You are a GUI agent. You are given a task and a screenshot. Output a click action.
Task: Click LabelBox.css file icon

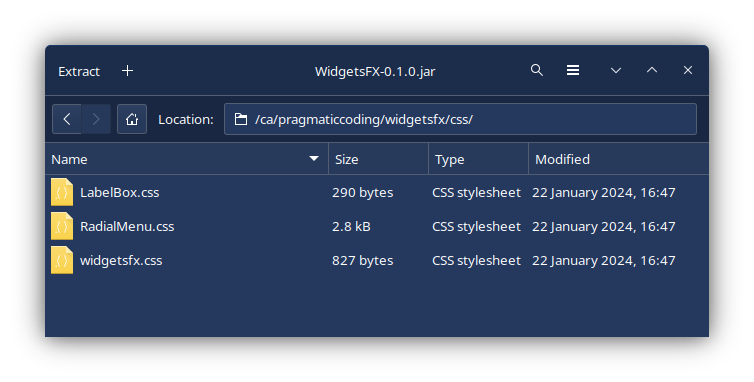[62, 192]
